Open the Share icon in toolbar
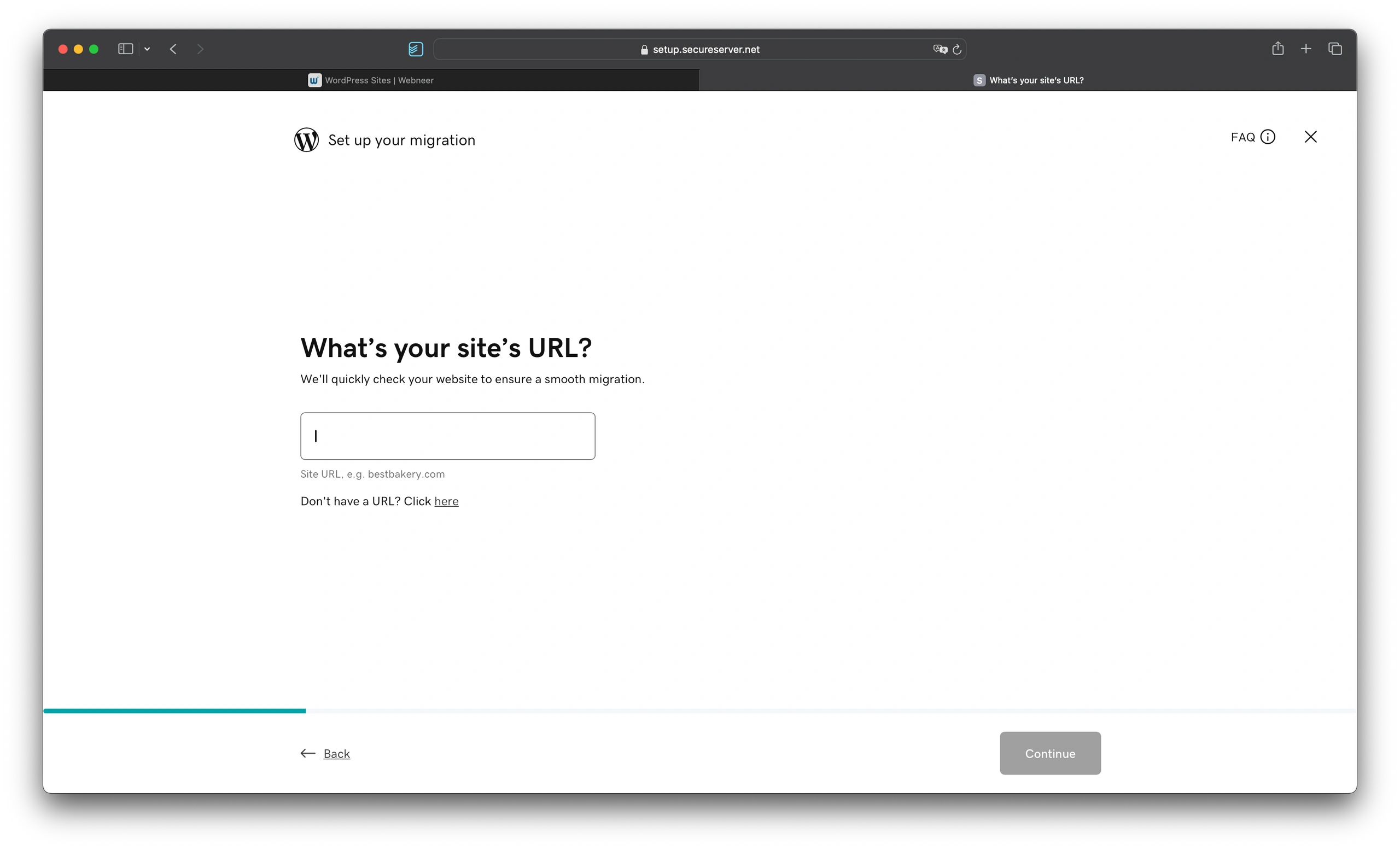1400x850 pixels. coord(1277,49)
